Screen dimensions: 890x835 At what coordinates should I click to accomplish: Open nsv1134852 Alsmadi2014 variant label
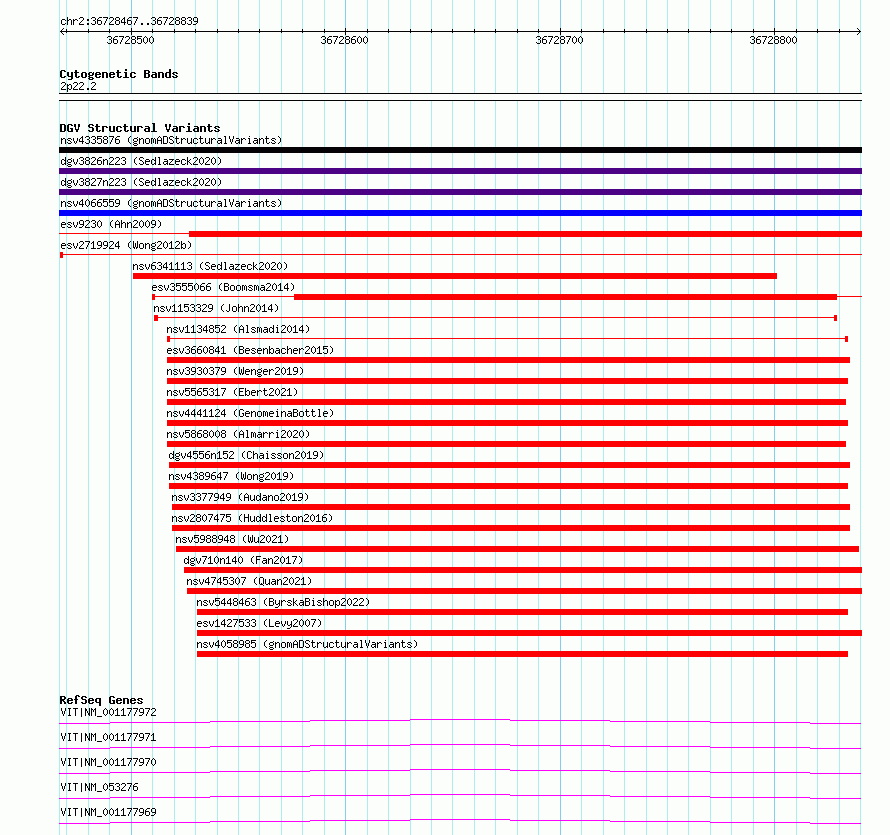click(x=238, y=329)
